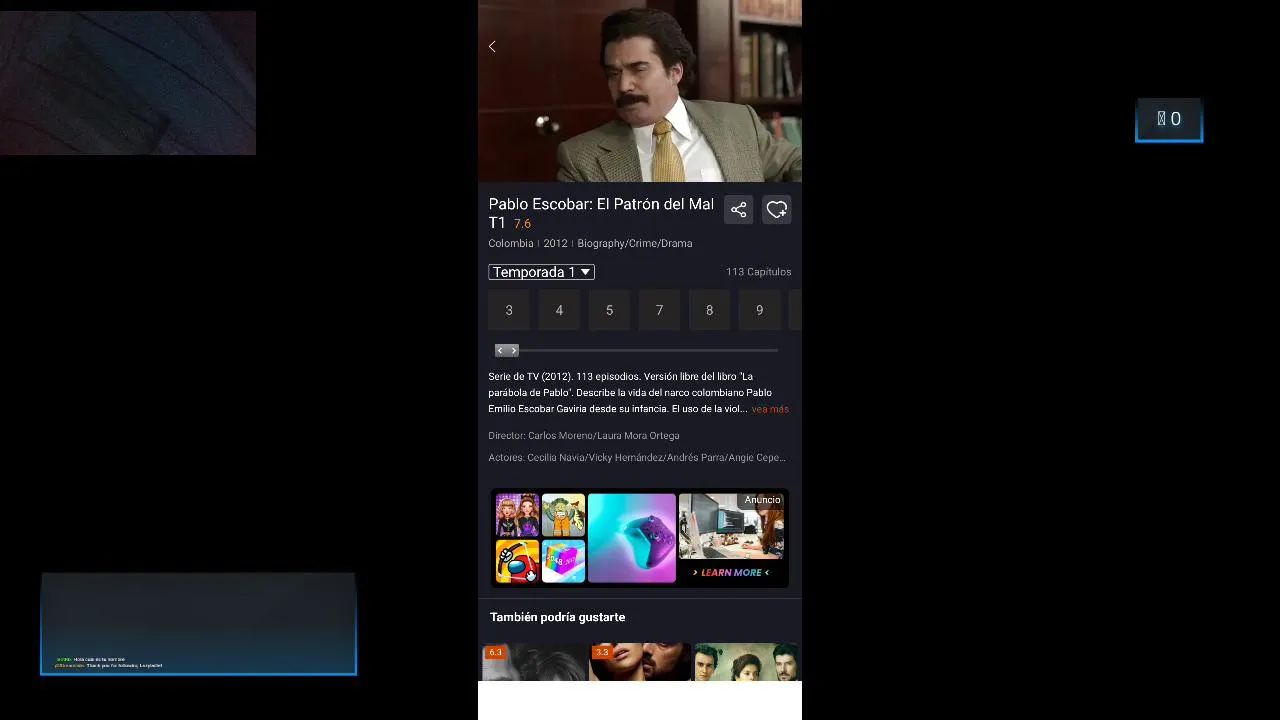Click the LEARN MORE ad link

pos(731,573)
